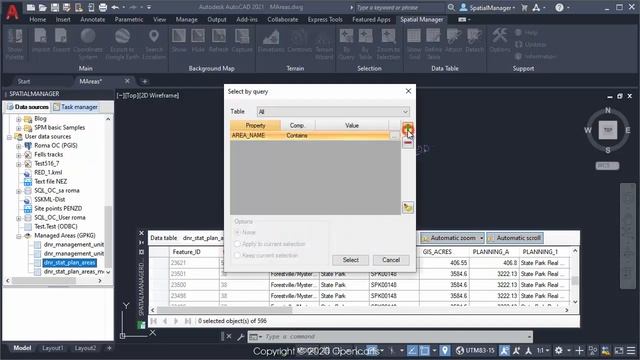Screen dimensions: 640x360
Task: Click Zoom to Selection ribbon icon
Action: (x=388, y=44)
